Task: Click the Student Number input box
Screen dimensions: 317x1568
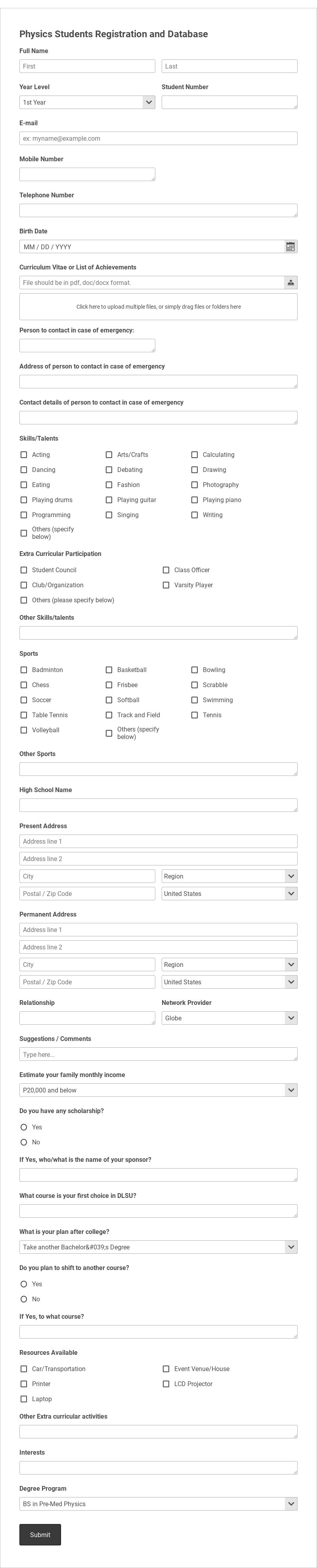Action: tap(229, 102)
